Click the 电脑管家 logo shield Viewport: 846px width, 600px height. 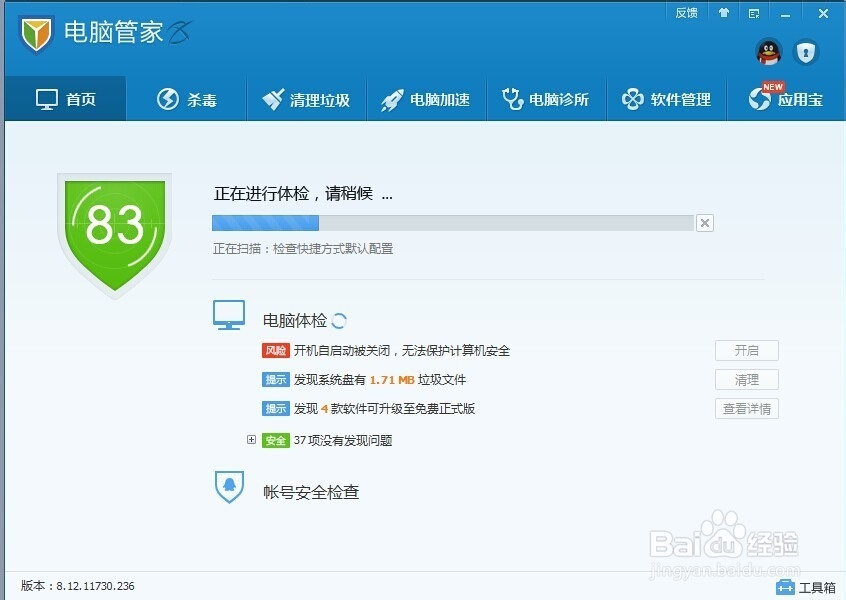pos(36,34)
